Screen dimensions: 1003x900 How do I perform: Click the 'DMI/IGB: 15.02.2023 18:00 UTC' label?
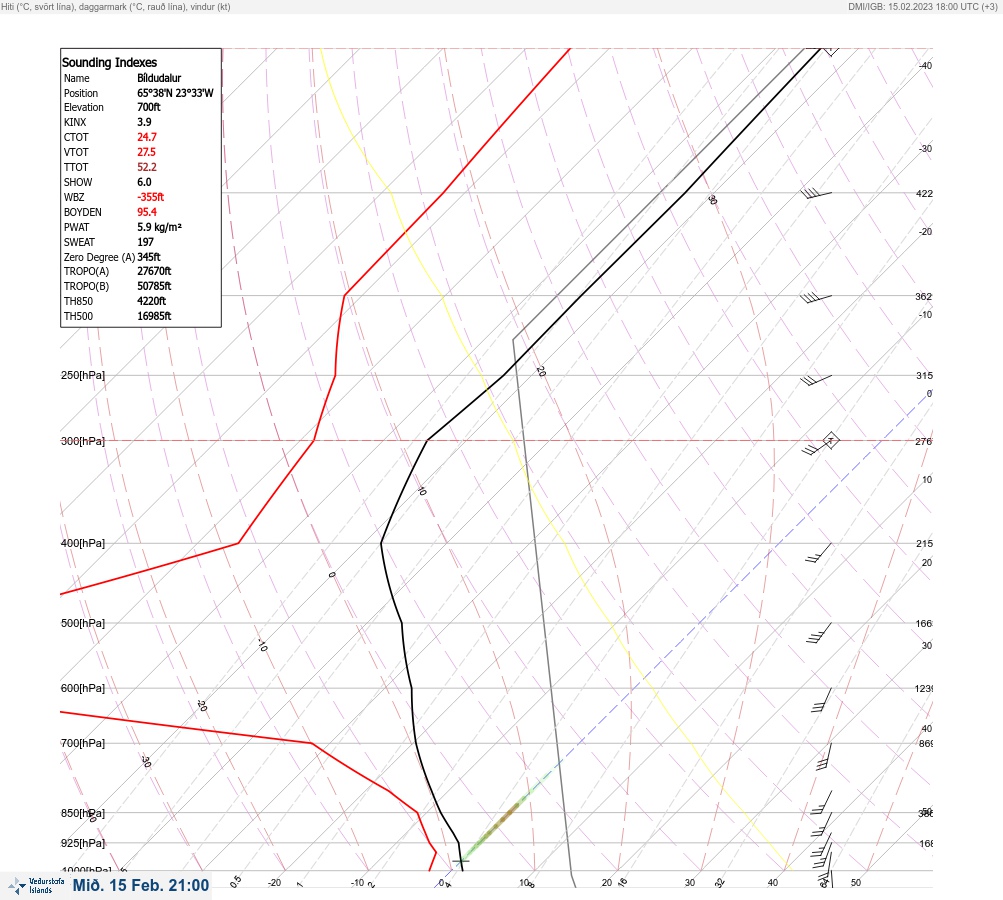[922, 7]
